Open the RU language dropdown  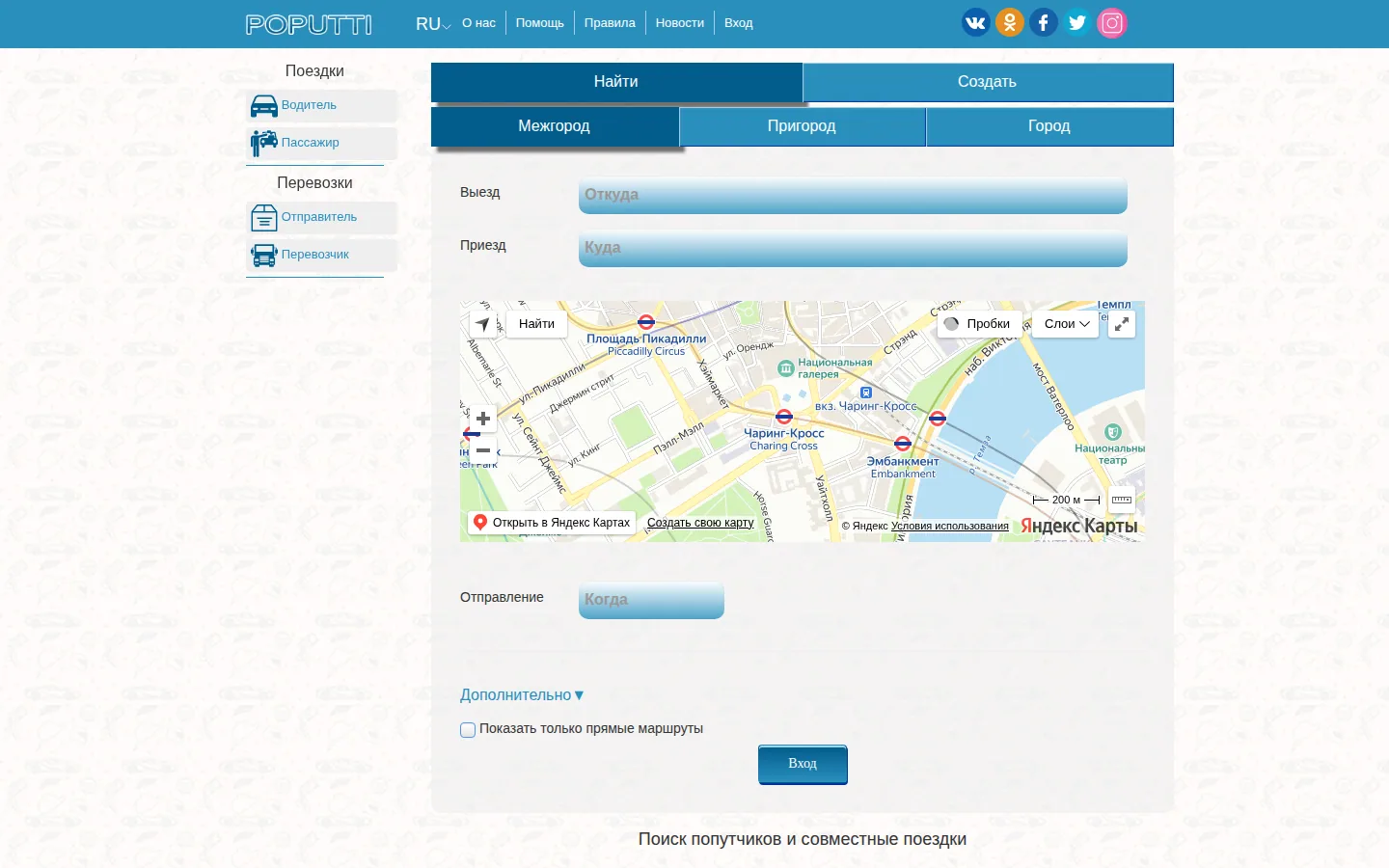(433, 24)
